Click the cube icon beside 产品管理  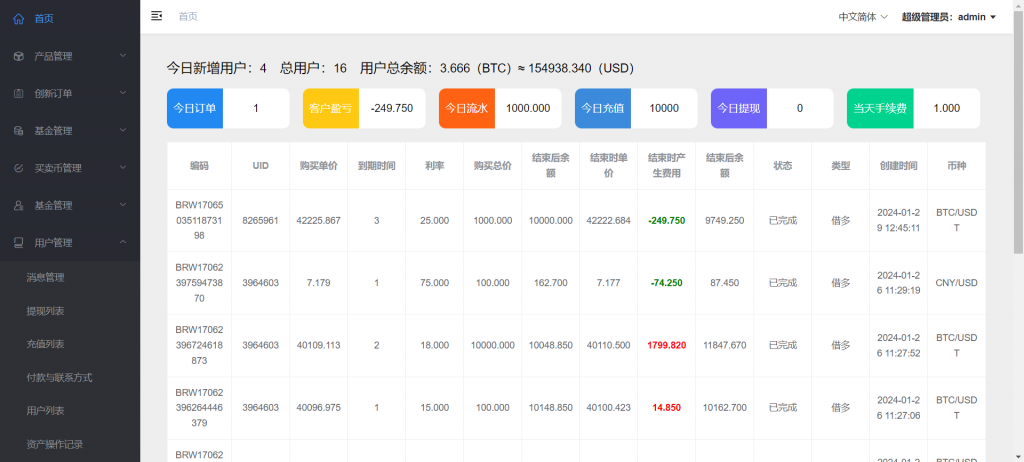pyautogui.click(x=18, y=56)
